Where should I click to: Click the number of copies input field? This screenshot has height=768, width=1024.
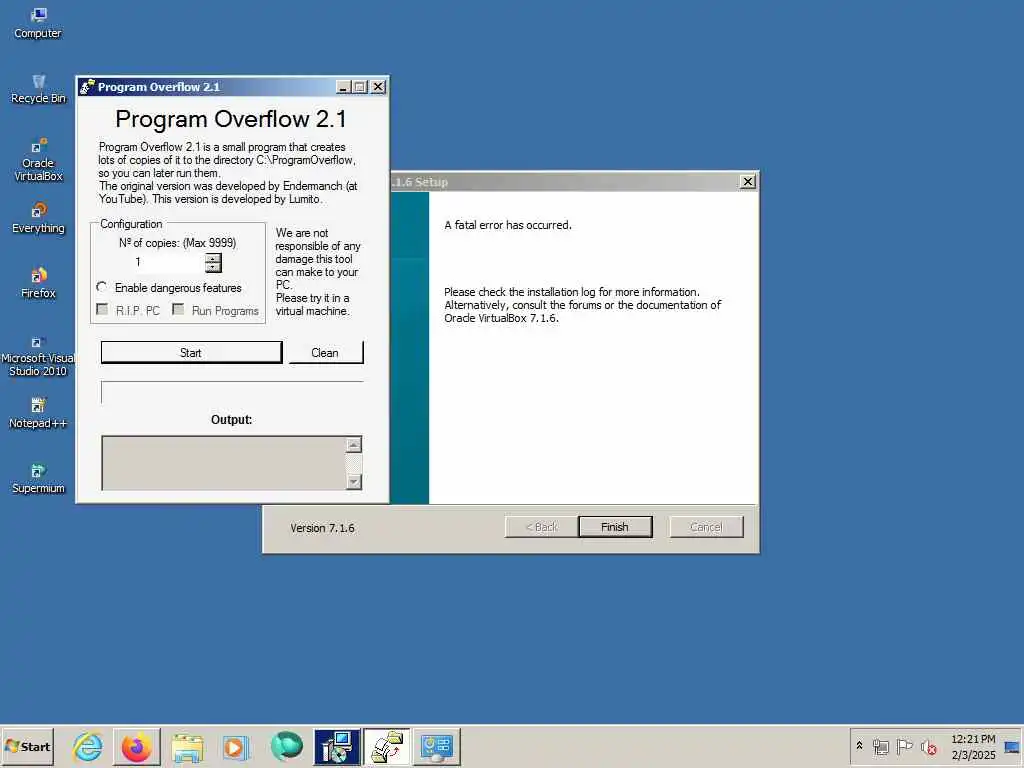point(168,263)
